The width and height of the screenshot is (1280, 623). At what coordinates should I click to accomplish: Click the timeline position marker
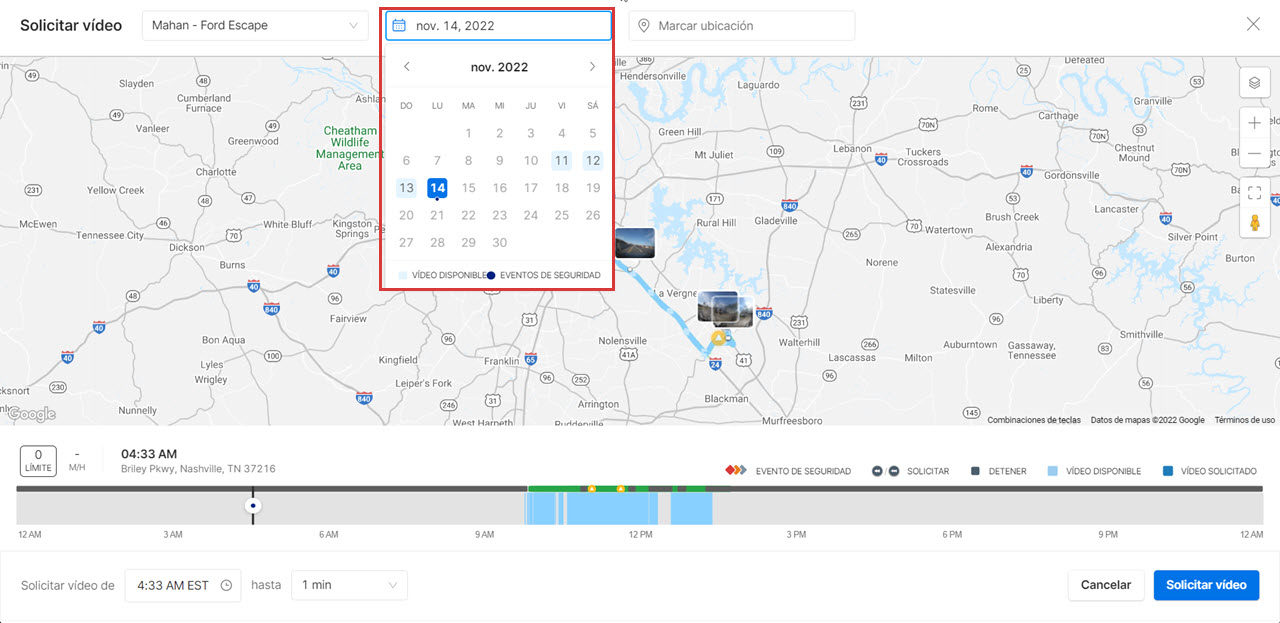coord(253,506)
